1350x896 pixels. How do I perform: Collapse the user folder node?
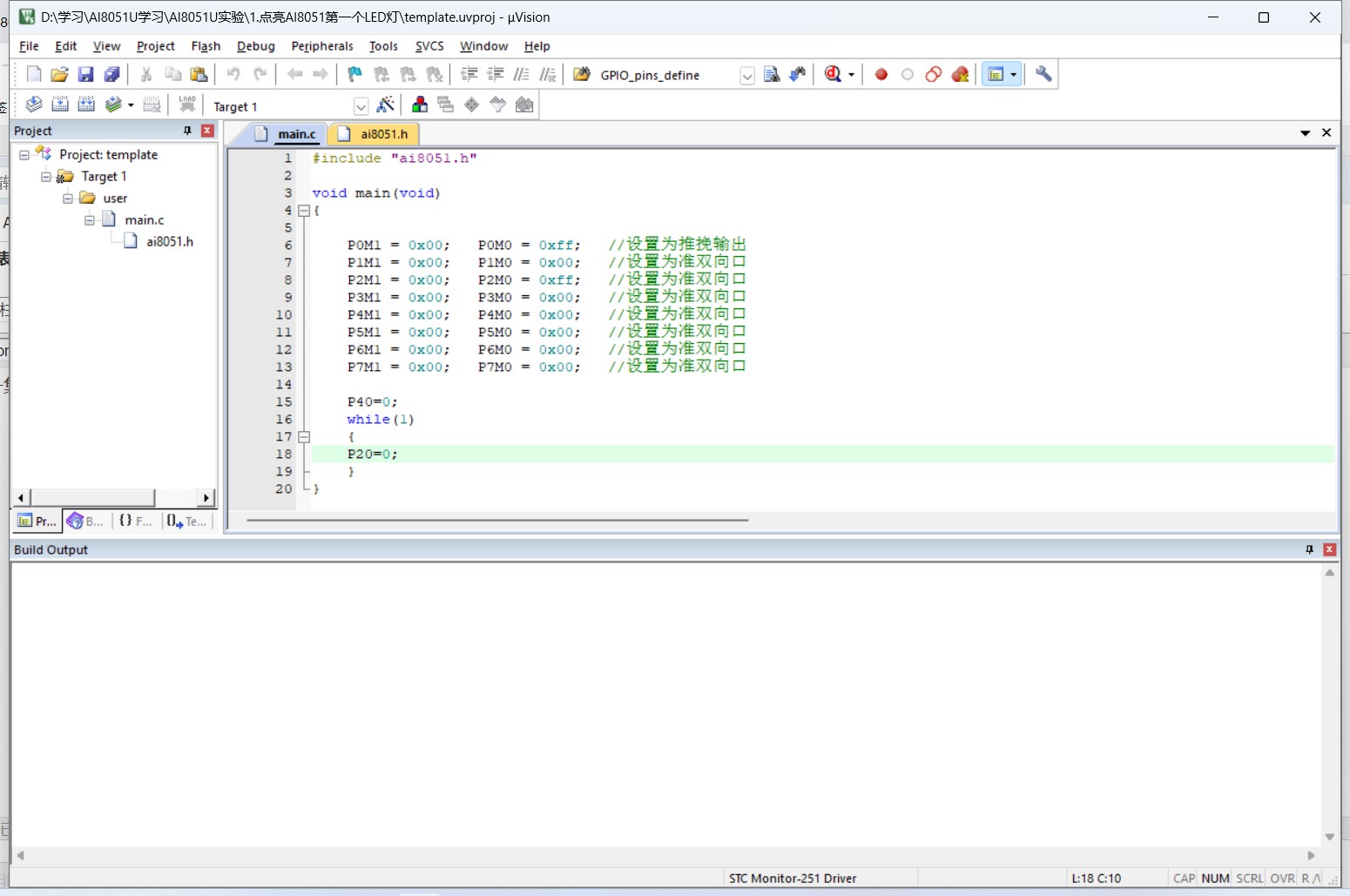[x=68, y=199]
